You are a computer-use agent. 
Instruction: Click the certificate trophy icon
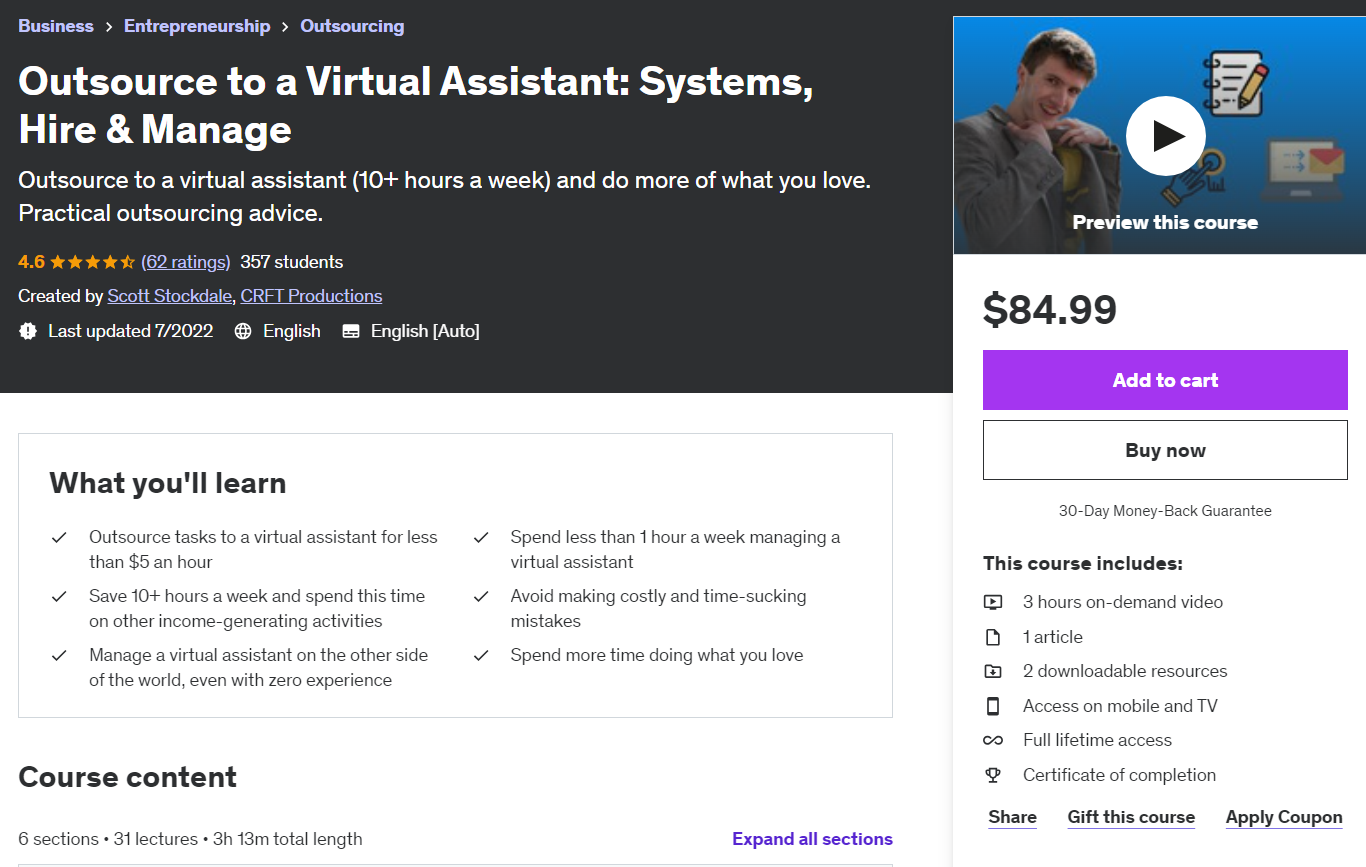click(992, 775)
